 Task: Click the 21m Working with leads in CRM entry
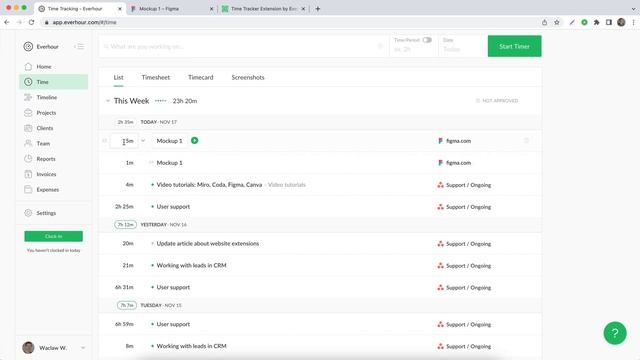tap(191, 266)
